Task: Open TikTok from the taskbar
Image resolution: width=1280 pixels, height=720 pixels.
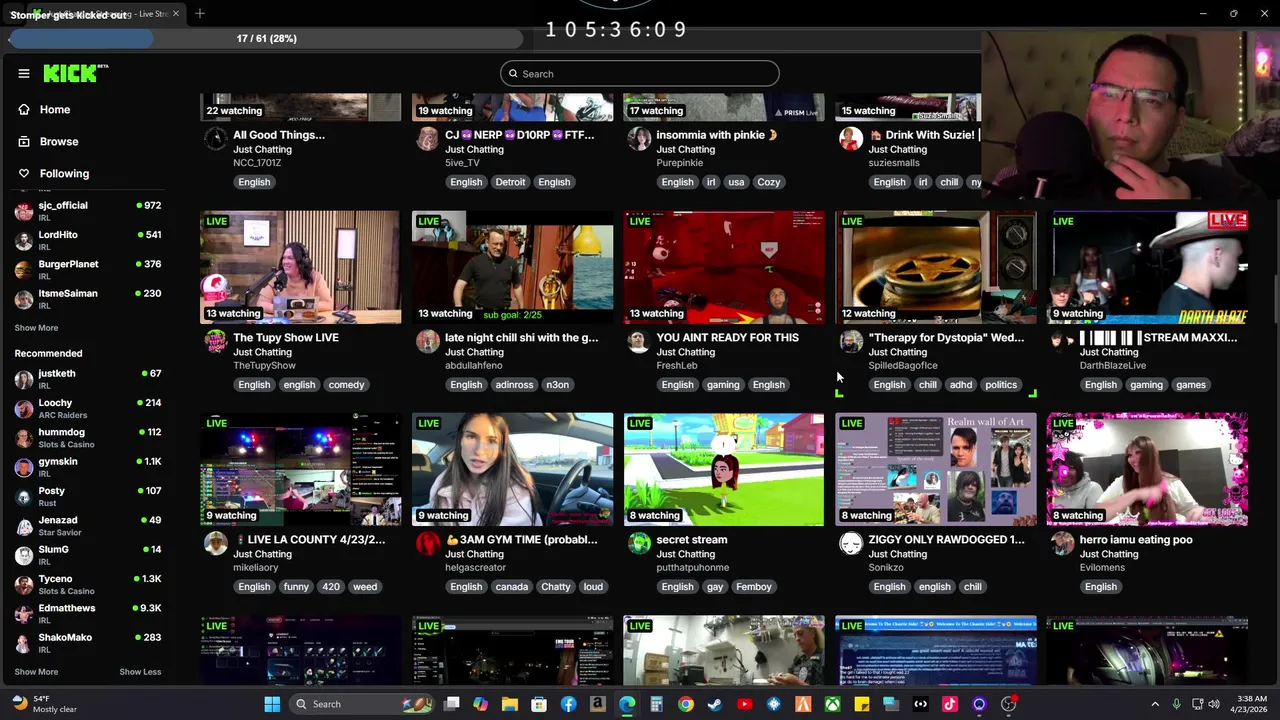Action: [950, 704]
